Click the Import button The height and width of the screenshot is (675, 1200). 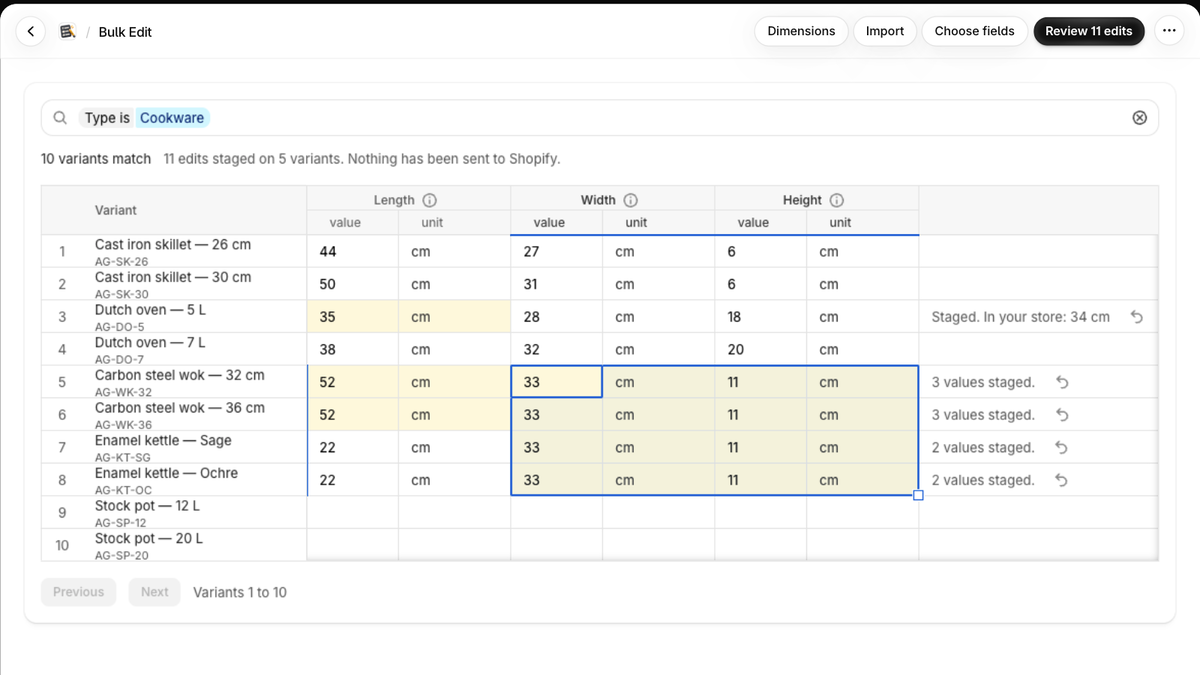885,31
